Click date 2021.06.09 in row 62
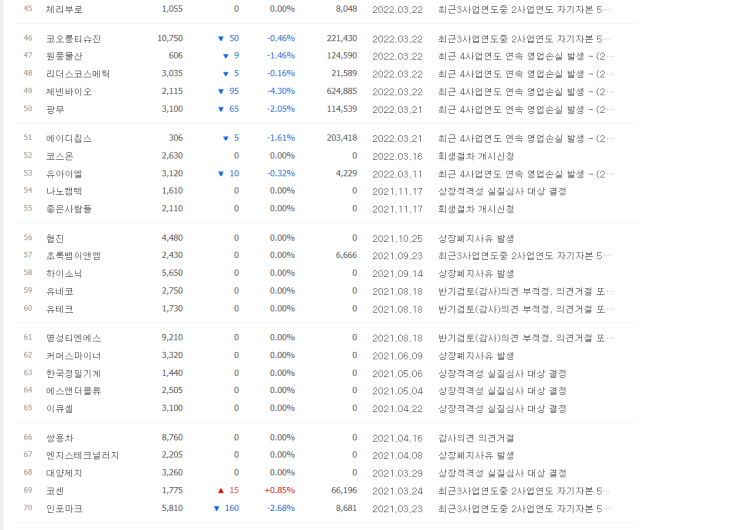 coord(397,356)
